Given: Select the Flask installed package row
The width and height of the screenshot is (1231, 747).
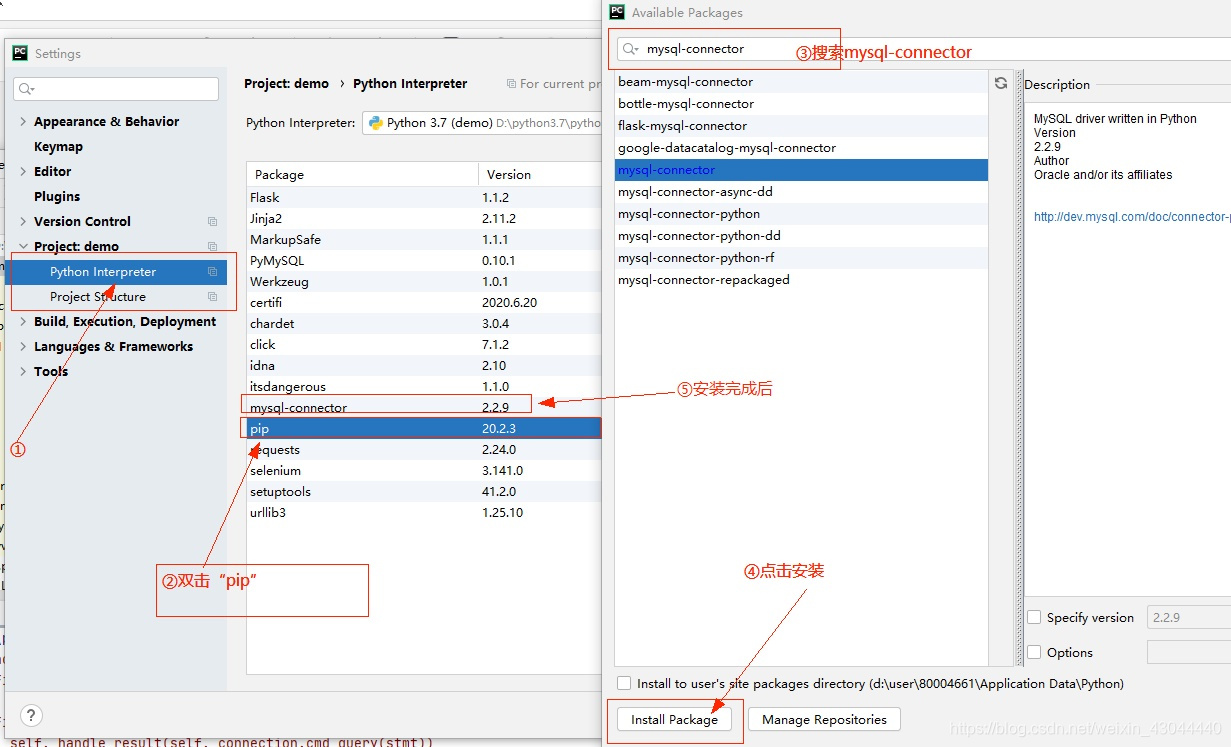Looking at the screenshot, I should (424, 198).
